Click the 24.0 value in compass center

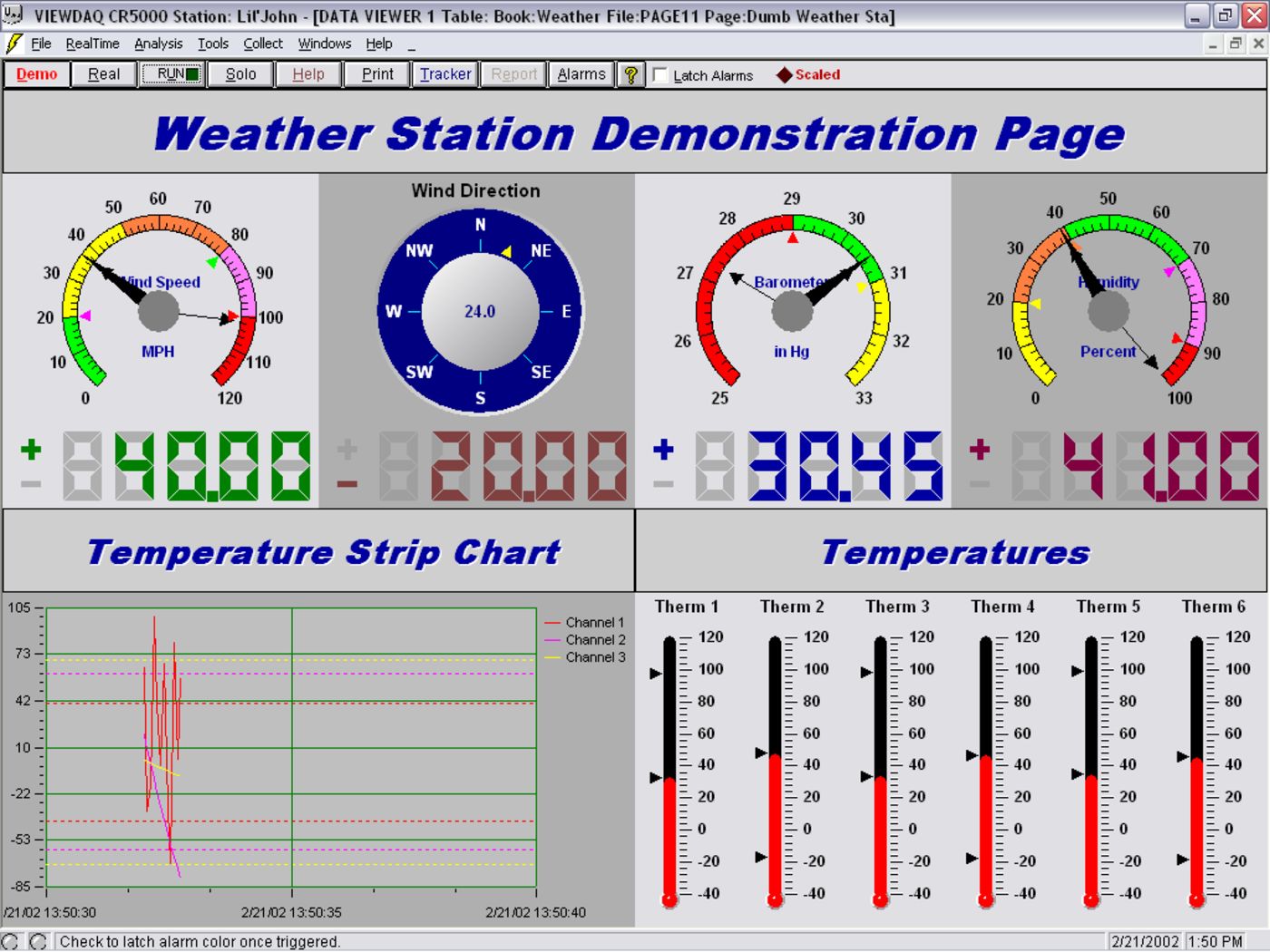tap(480, 312)
